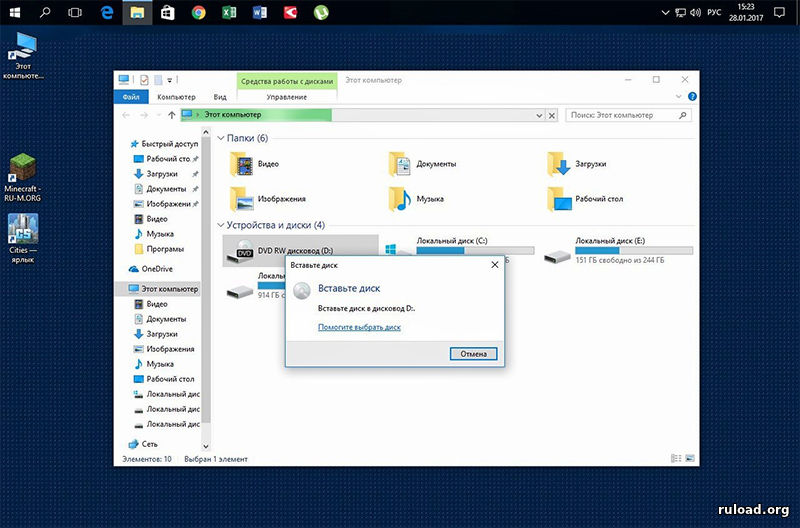Click the volume speaker tray icon

coord(695,13)
